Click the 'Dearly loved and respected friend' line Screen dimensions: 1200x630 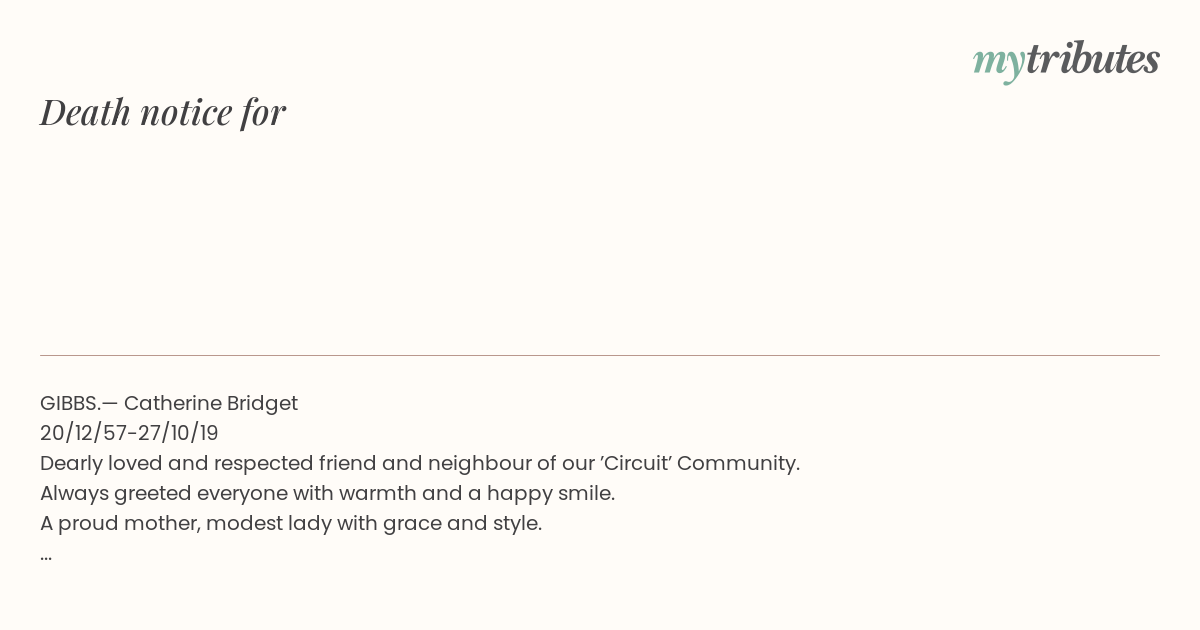420,463
